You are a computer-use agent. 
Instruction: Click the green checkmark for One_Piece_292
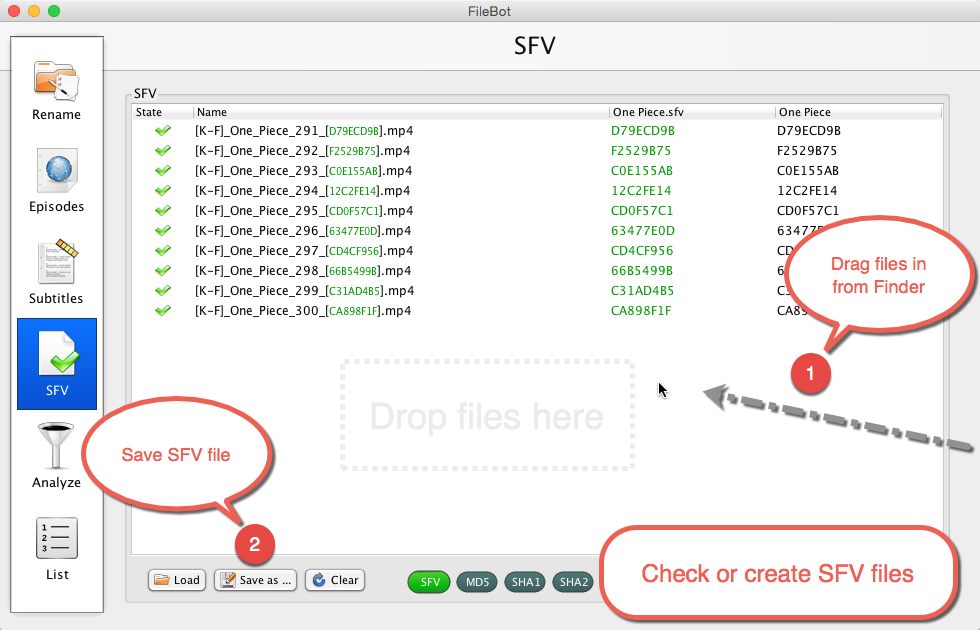163,151
